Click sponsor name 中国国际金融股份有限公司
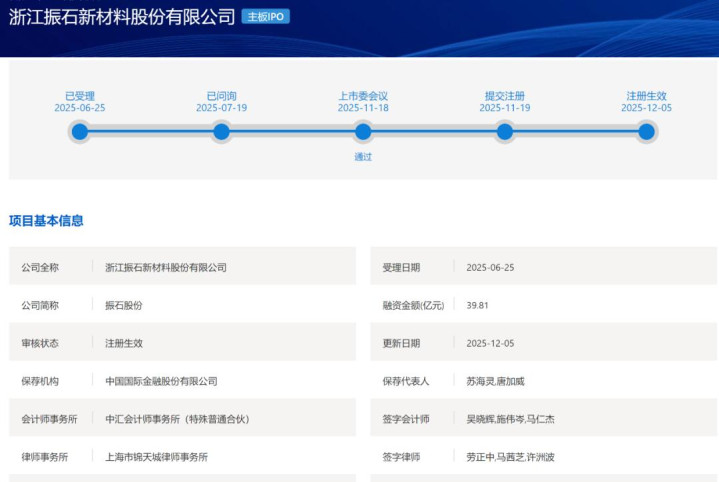This screenshot has width=719, height=482. (161, 381)
